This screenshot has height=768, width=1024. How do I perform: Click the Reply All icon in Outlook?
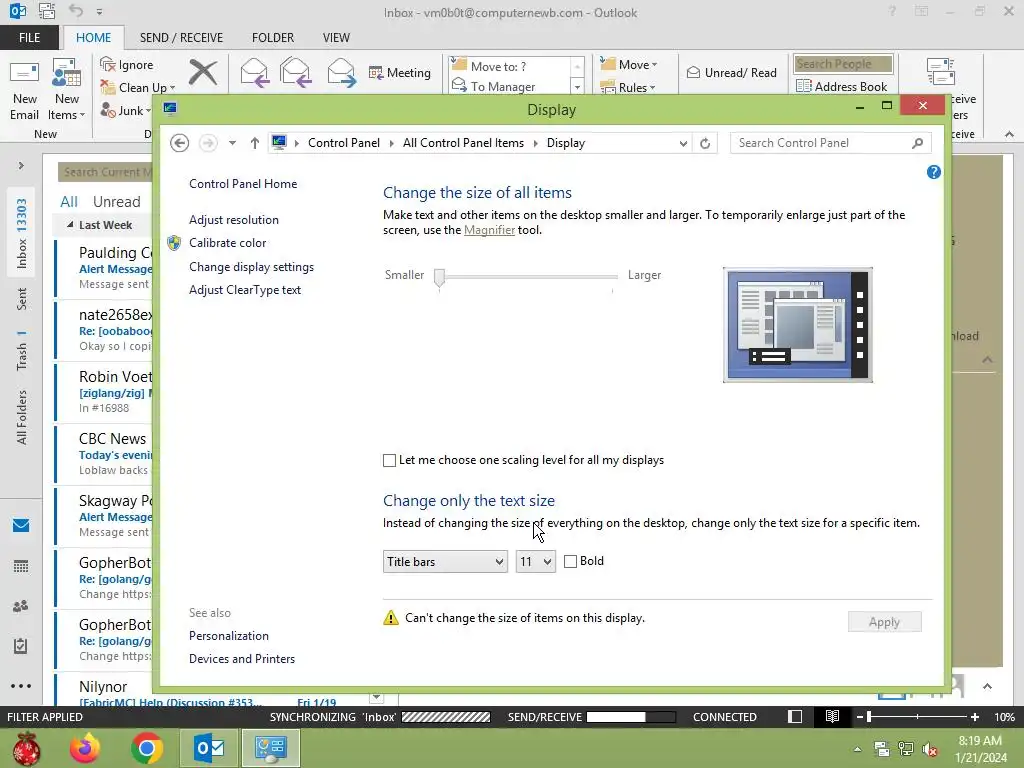pos(295,72)
